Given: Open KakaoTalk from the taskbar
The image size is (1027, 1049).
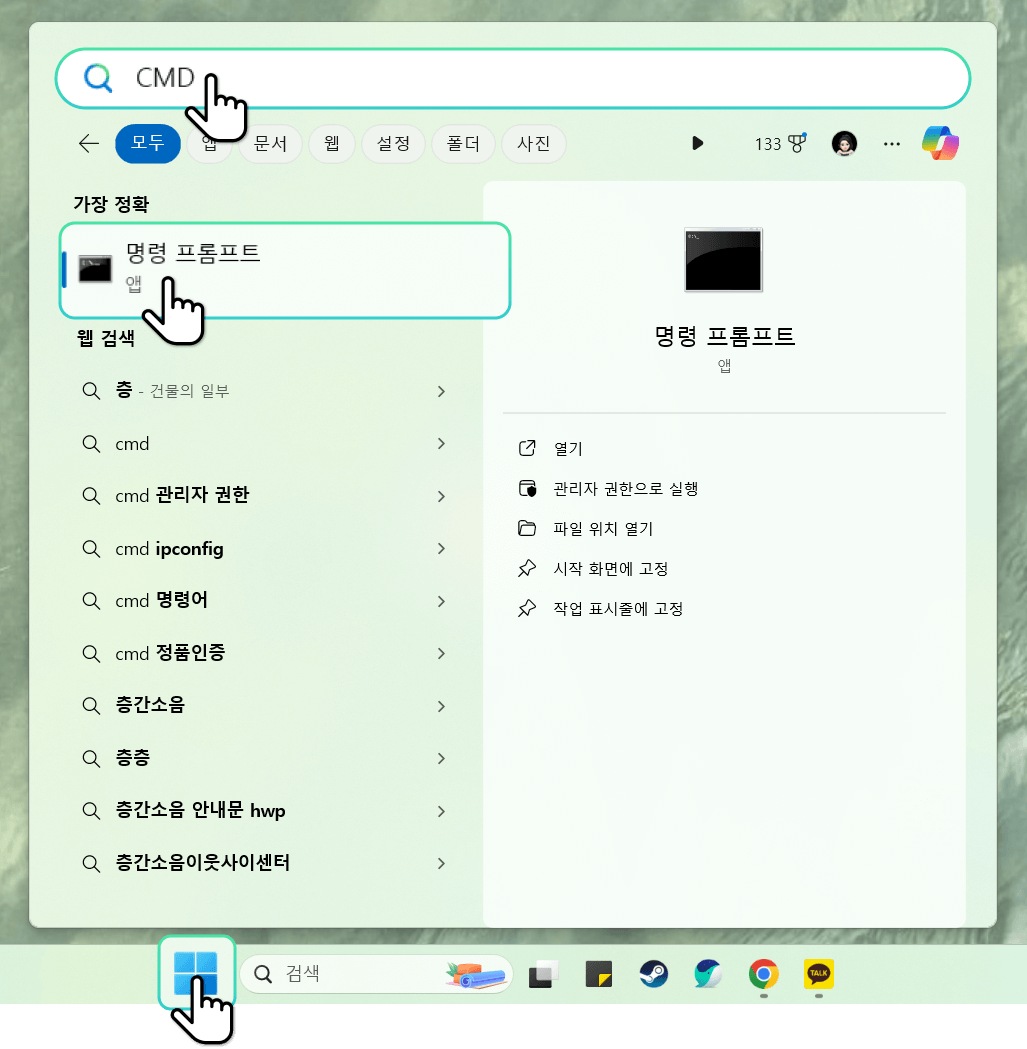Looking at the screenshot, I should pyautogui.click(x=818, y=974).
